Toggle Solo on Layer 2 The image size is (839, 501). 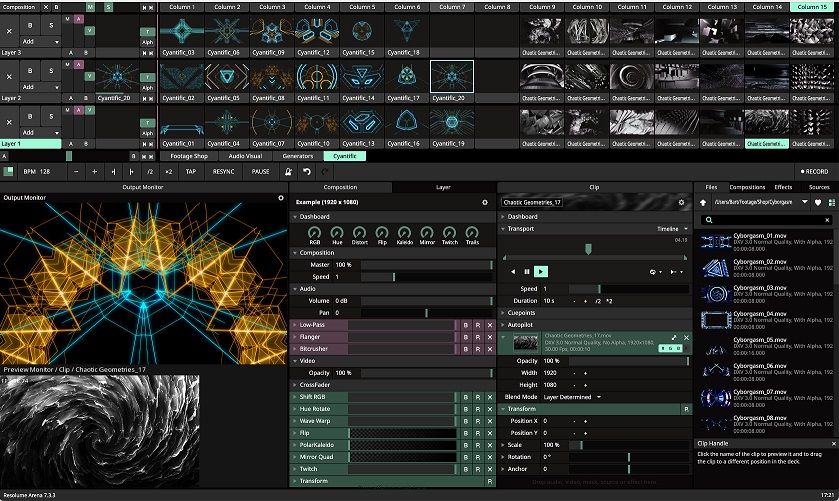tap(51, 71)
